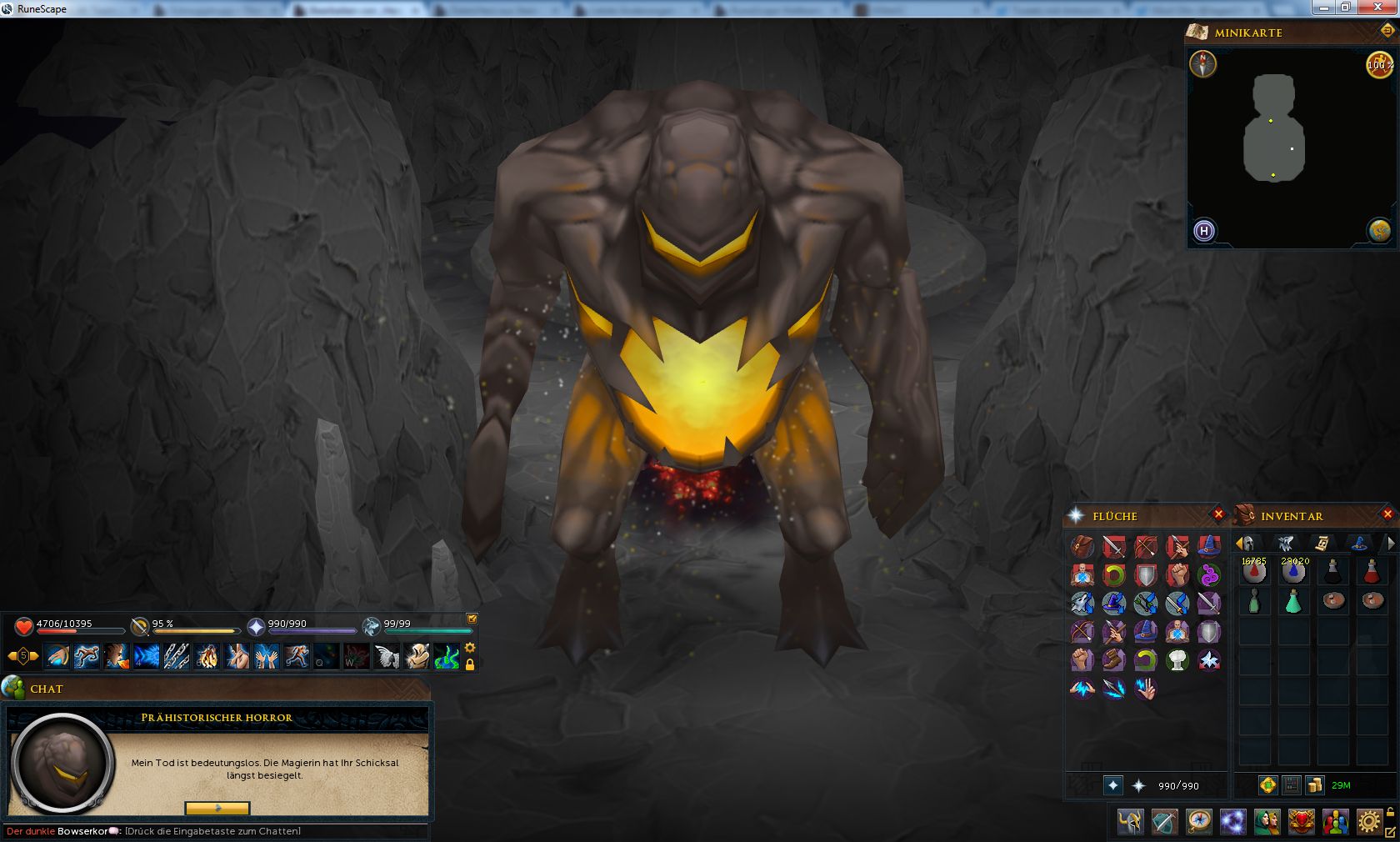Click the gold coin money pouch icon
The height and width of the screenshot is (842, 1400).
point(1314,785)
